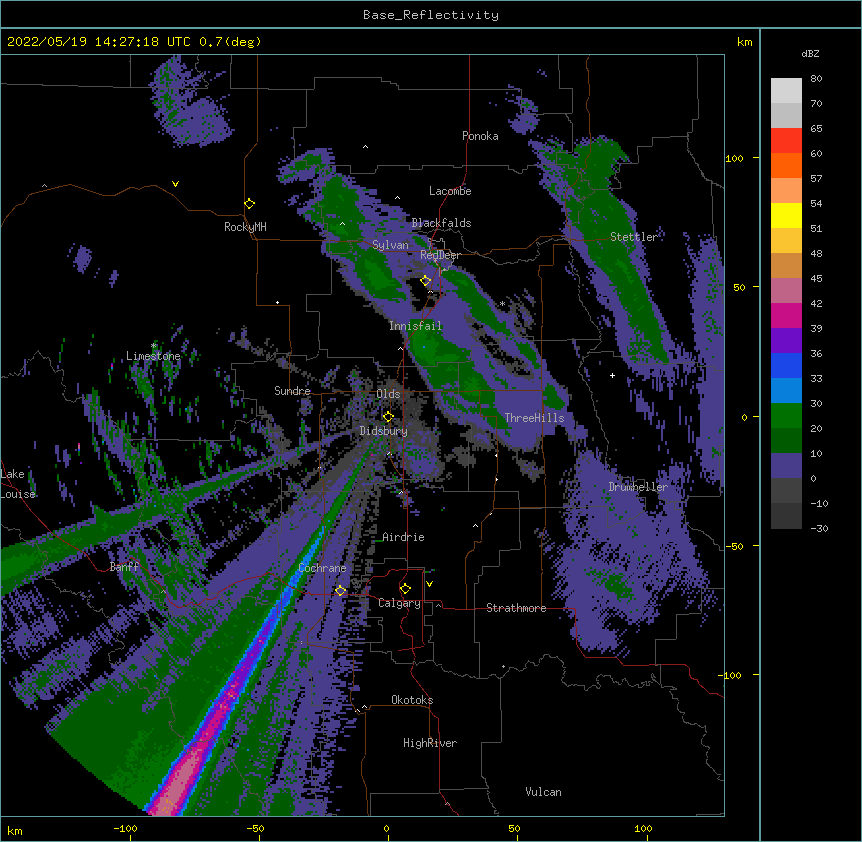Click the RockyMH label
862x842 pixels.
pyautogui.click(x=245, y=227)
